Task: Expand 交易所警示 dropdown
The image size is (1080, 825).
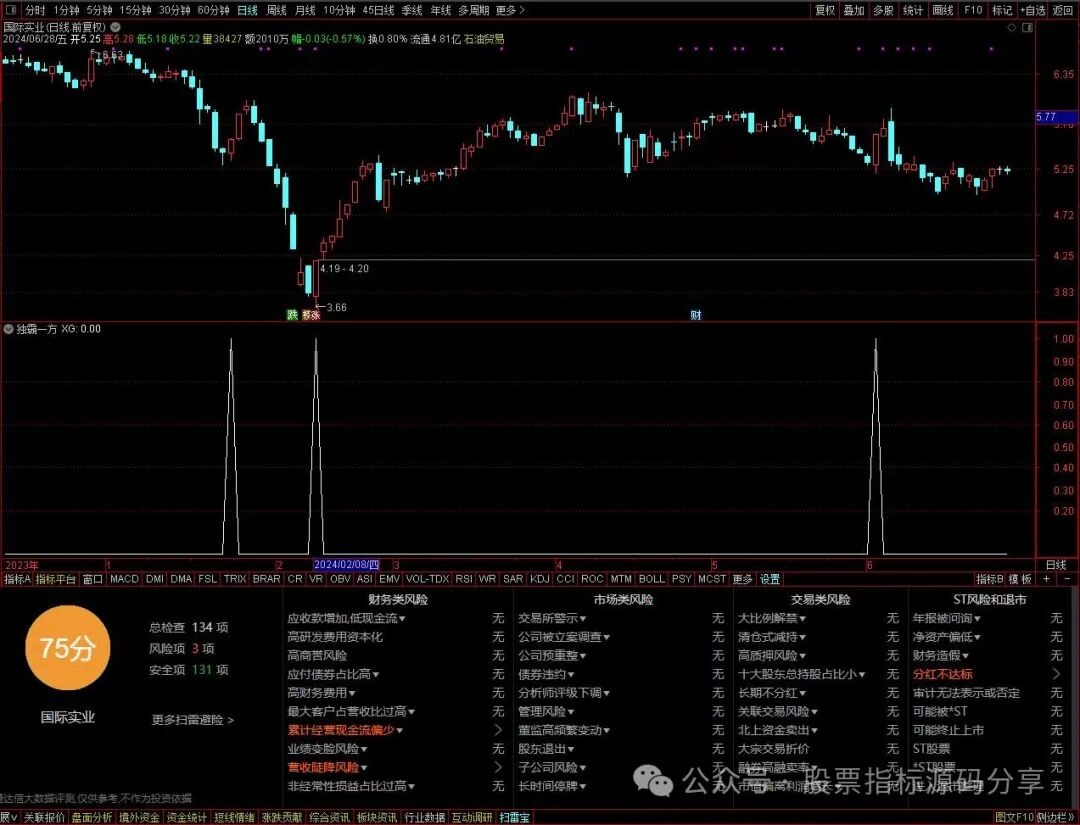Action: pyautogui.click(x=552, y=618)
